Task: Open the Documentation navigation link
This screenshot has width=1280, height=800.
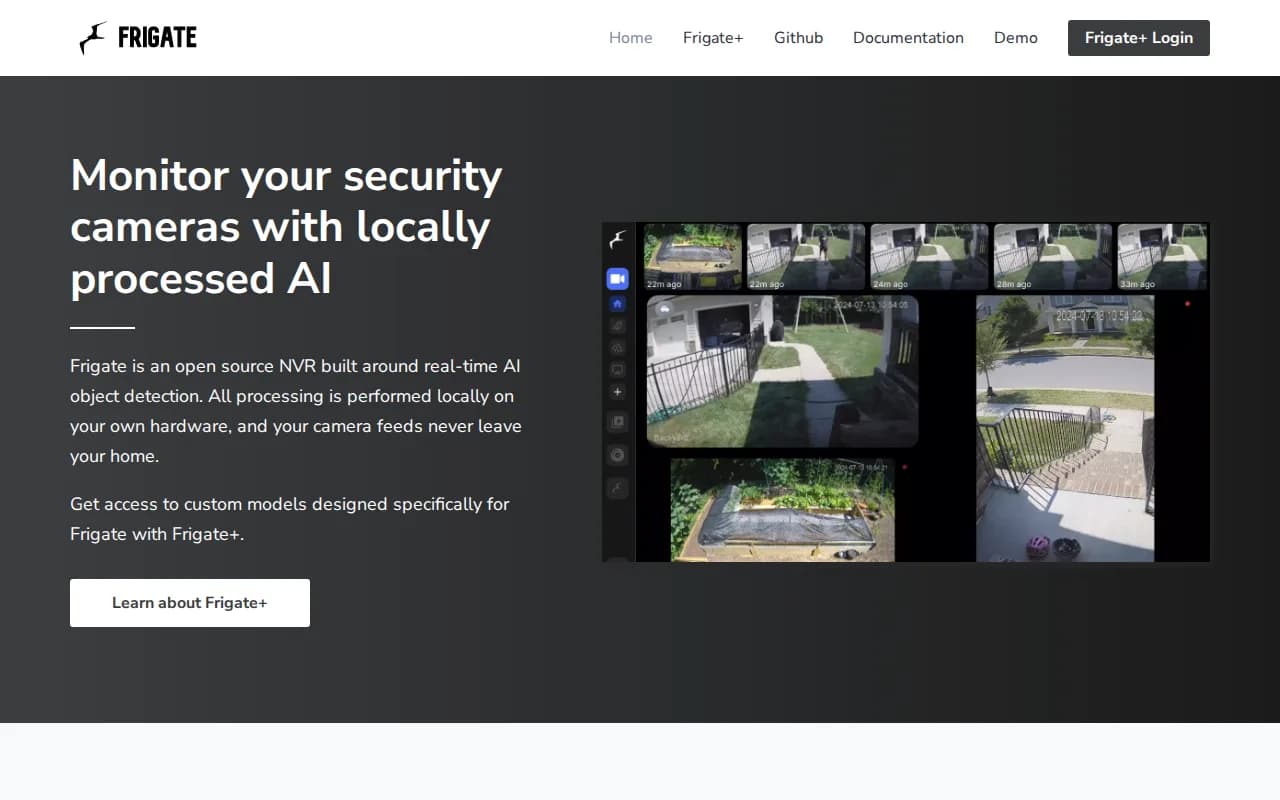Action: pyautogui.click(x=908, y=38)
